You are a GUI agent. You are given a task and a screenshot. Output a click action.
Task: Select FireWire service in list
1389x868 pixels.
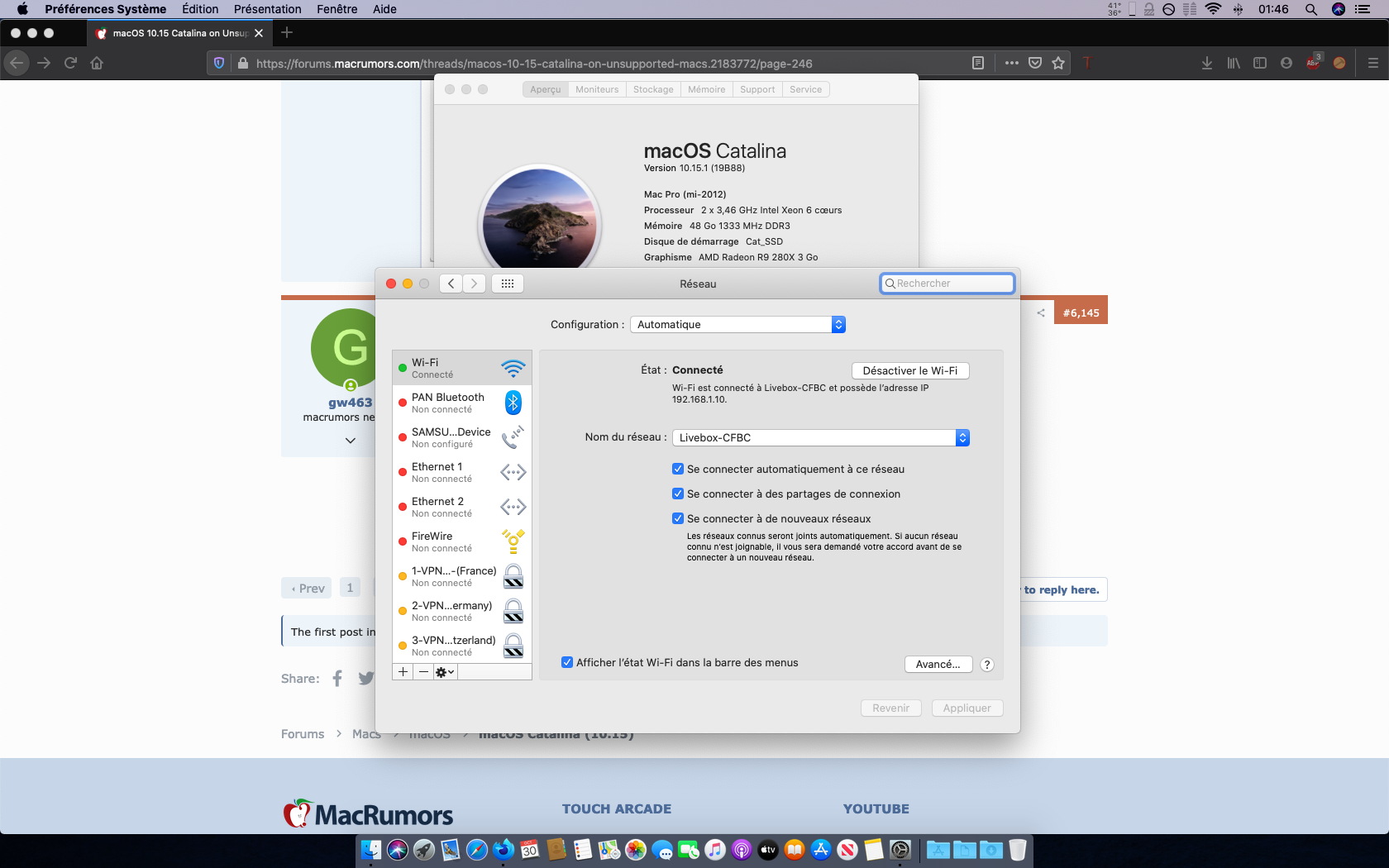462,541
